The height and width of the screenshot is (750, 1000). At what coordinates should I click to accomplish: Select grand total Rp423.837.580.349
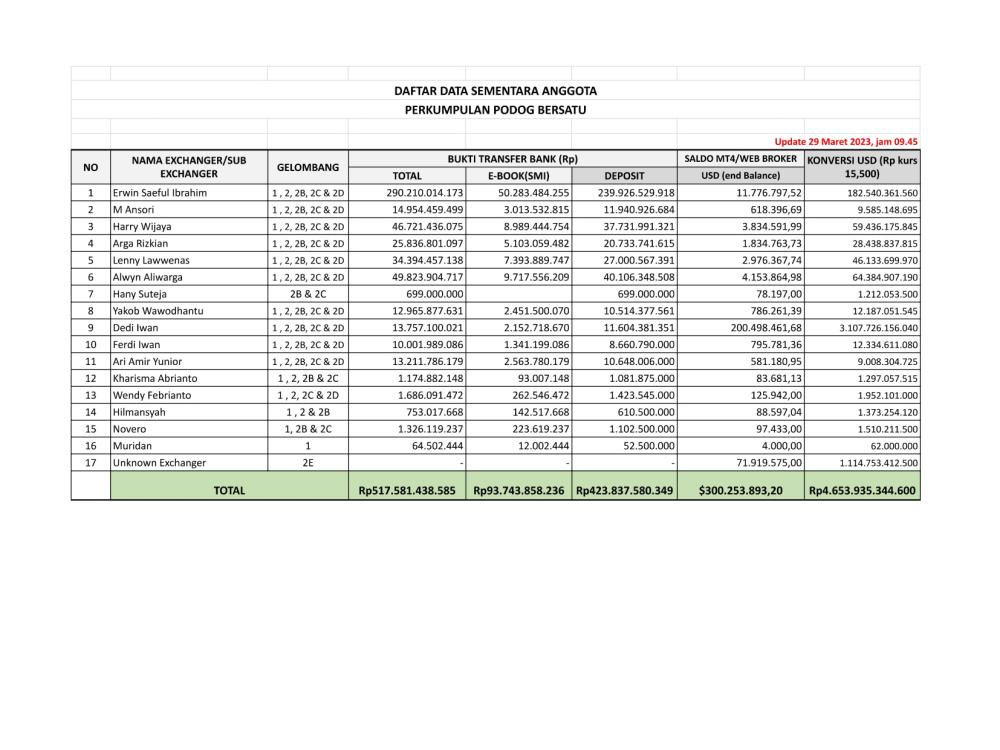click(x=624, y=490)
